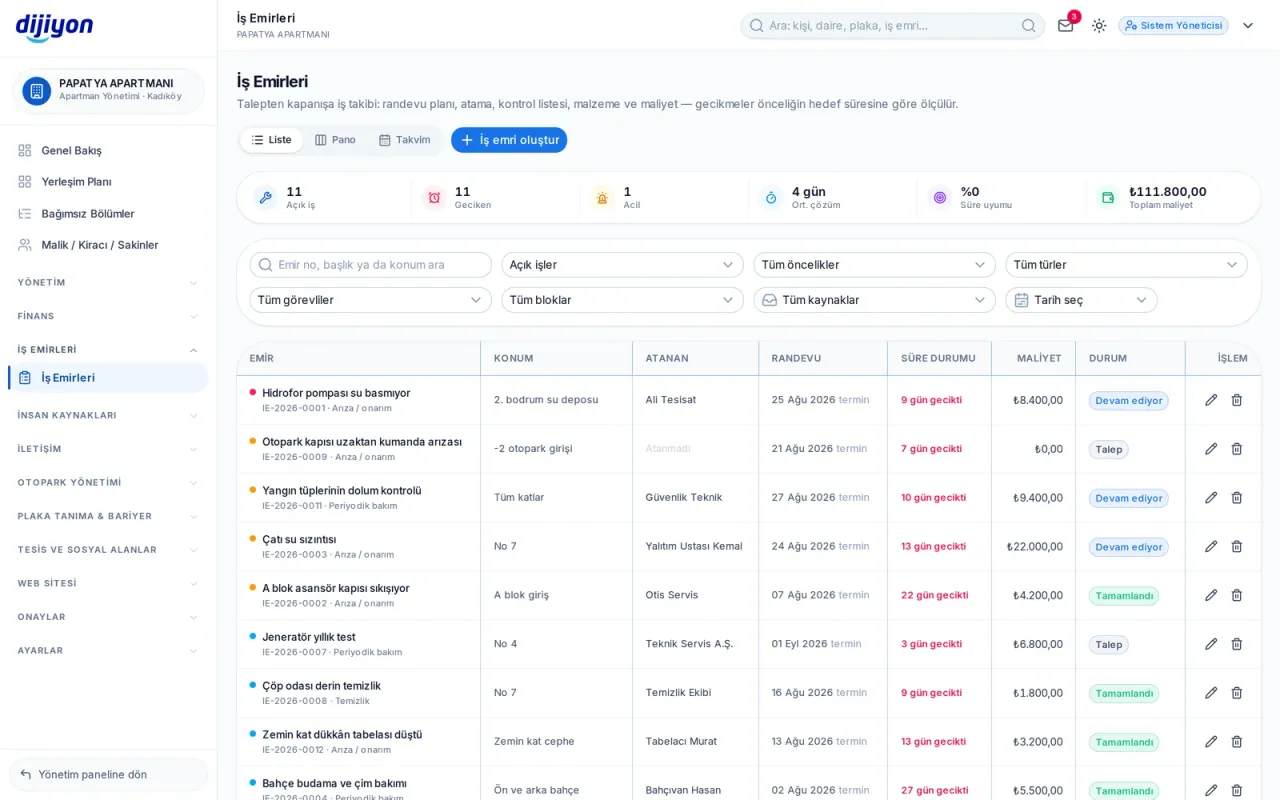Screen dimensions: 1280x800
Task: Switch to the Liste view tab
Action: 271,140
